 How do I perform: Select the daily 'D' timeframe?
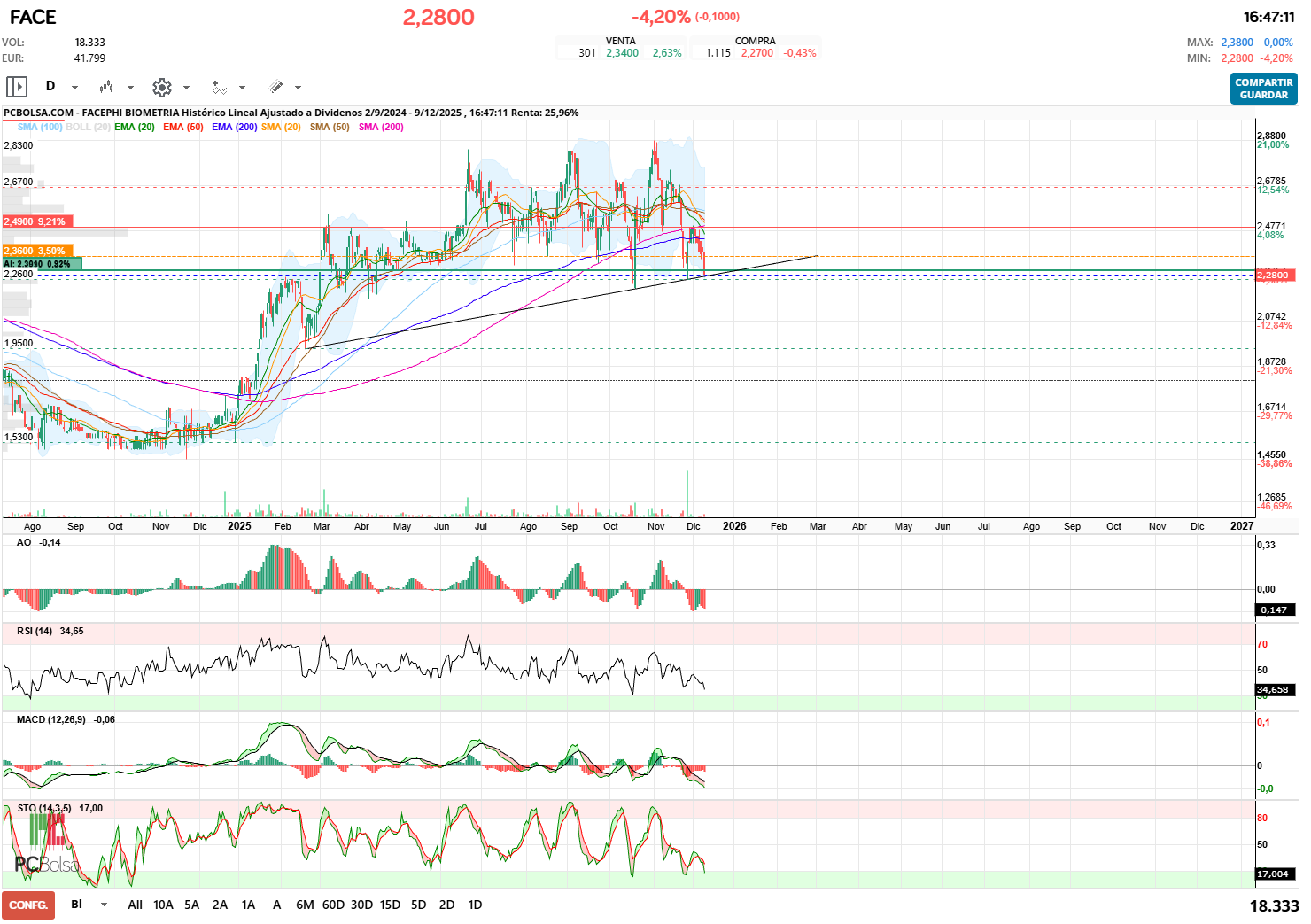pyautogui.click(x=50, y=87)
